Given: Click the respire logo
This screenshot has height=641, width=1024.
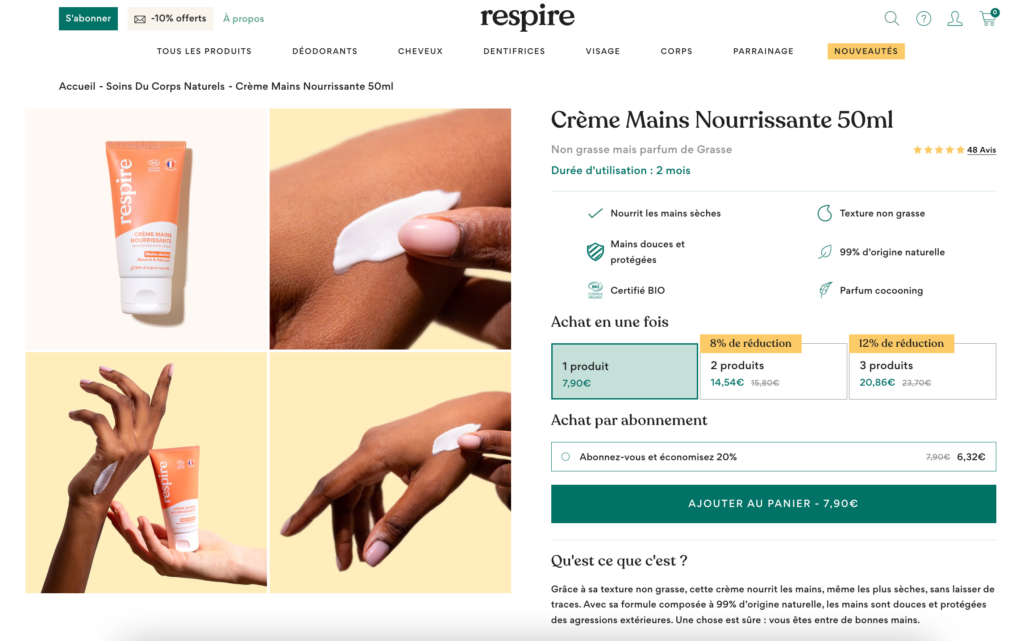Looking at the screenshot, I should [x=527, y=17].
